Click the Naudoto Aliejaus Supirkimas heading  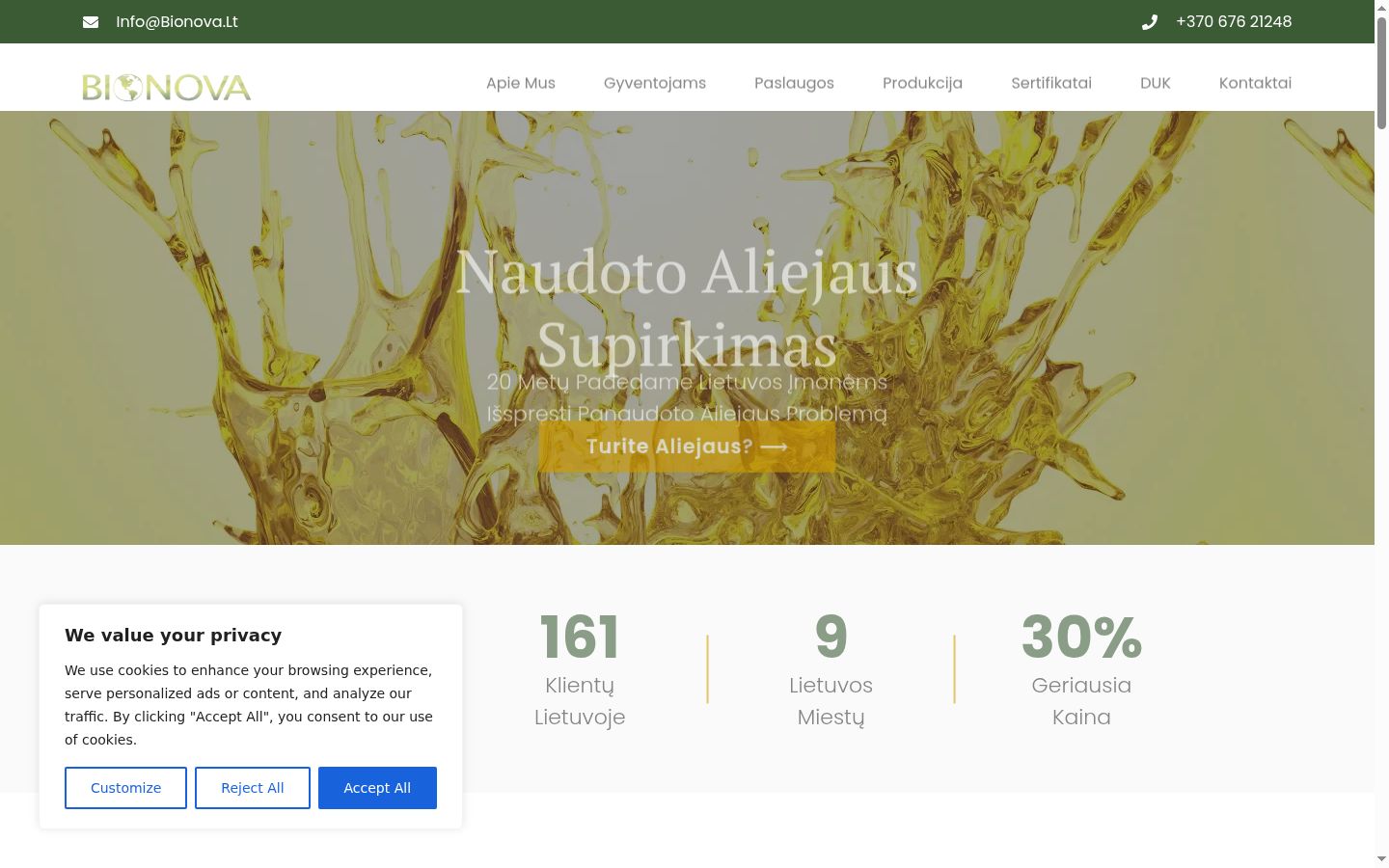687,308
